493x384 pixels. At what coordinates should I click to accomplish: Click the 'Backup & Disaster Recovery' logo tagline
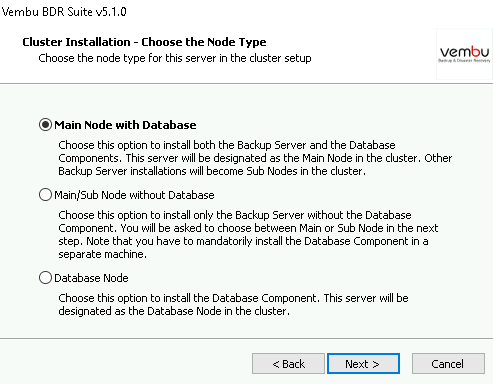pyautogui.click(x=464, y=61)
